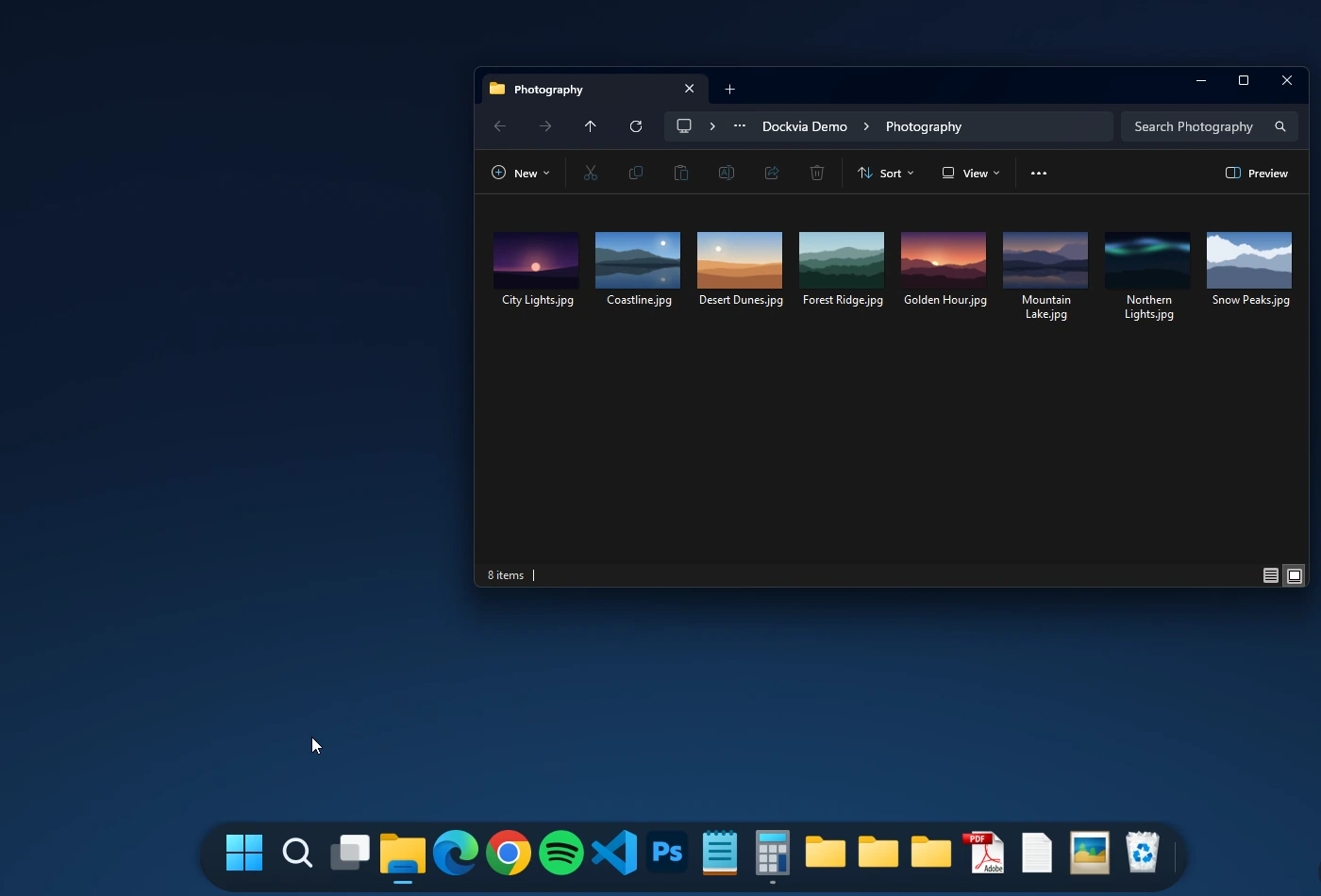Click Photography in the address bar breadcrumb
Screen dimensions: 1321x896
(924, 126)
